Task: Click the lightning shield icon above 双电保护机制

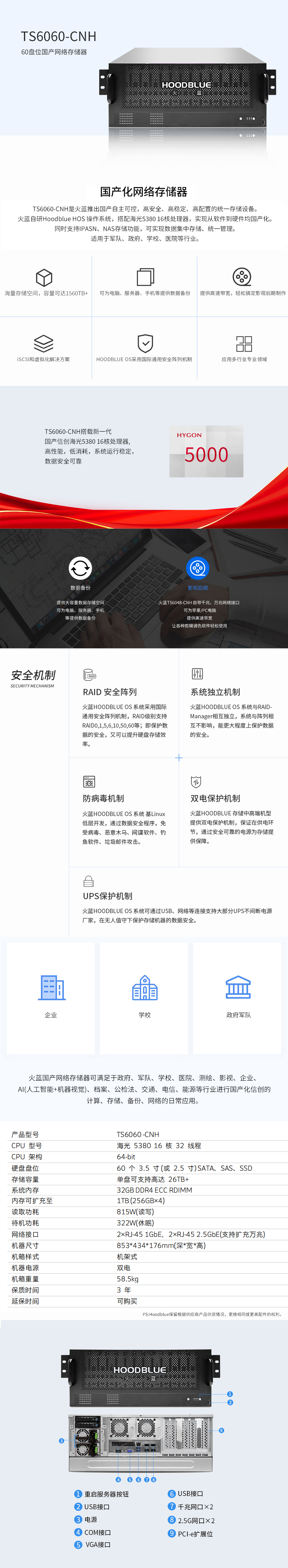Action: tap(196, 782)
